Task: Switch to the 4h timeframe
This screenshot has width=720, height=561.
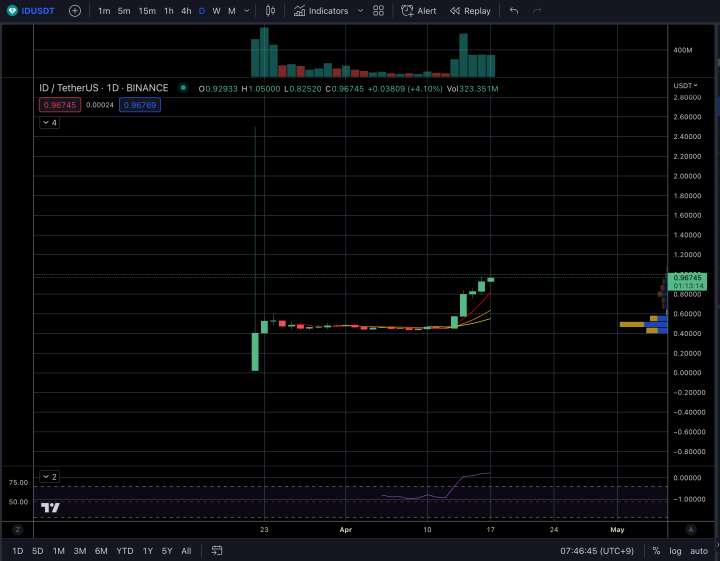Action: pyautogui.click(x=186, y=11)
